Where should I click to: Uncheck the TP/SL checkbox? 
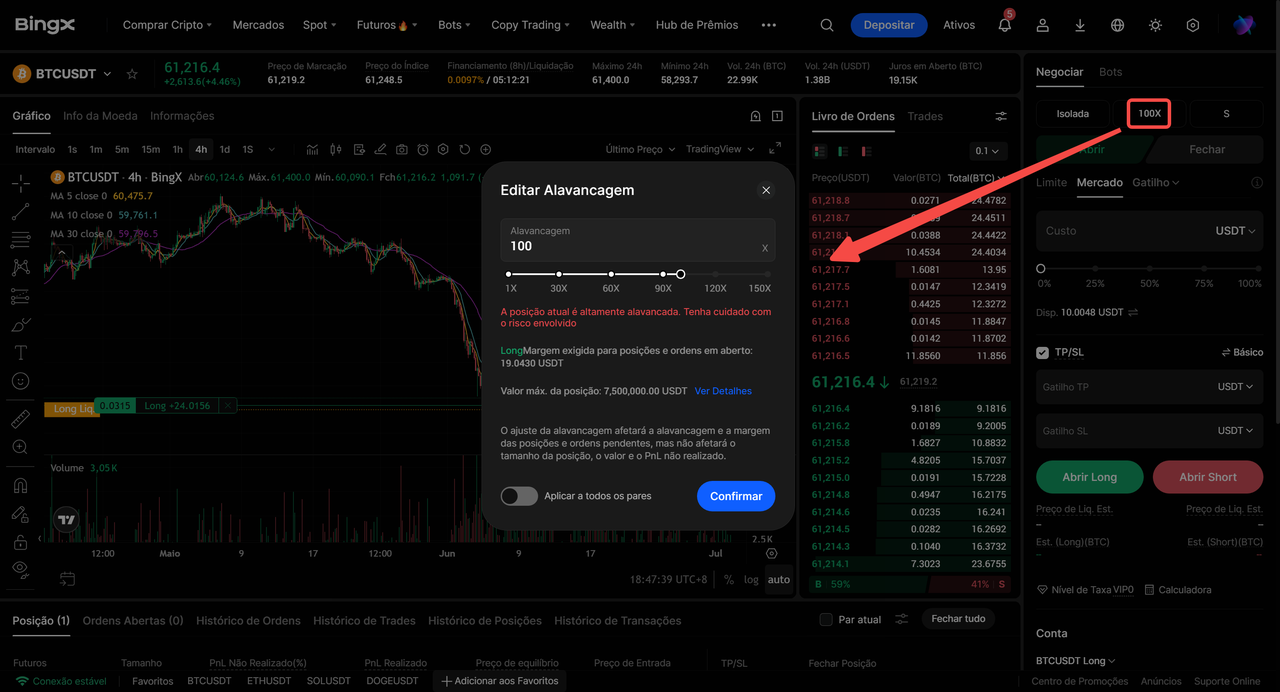[1043, 352]
